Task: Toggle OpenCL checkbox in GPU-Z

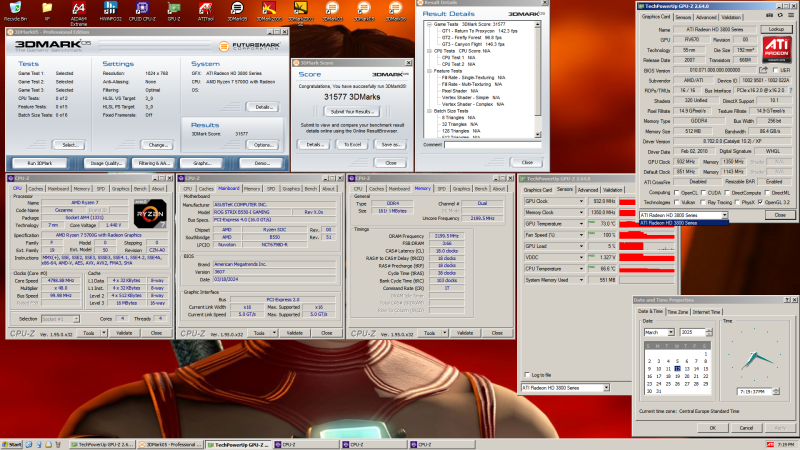Action: coord(677,193)
